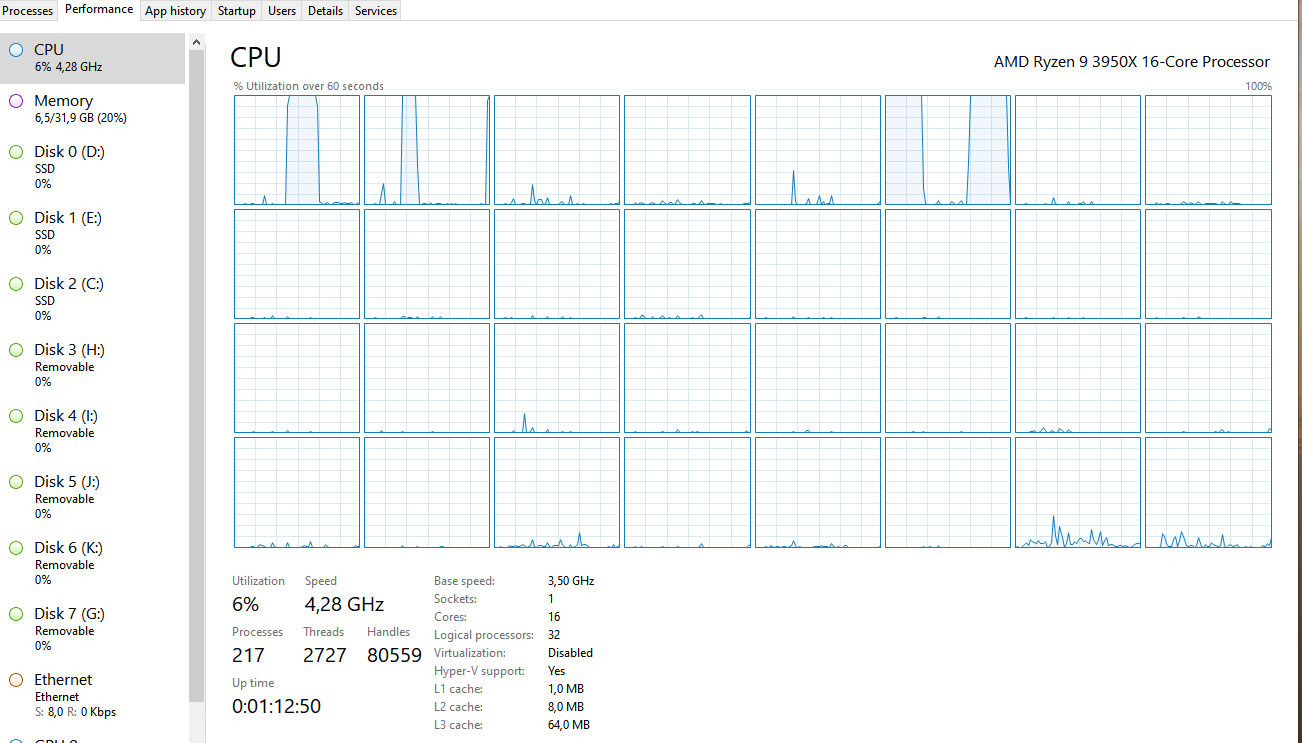Click the first logical processor graph
The height and width of the screenshot is (743, 1302).
(297, 150)
